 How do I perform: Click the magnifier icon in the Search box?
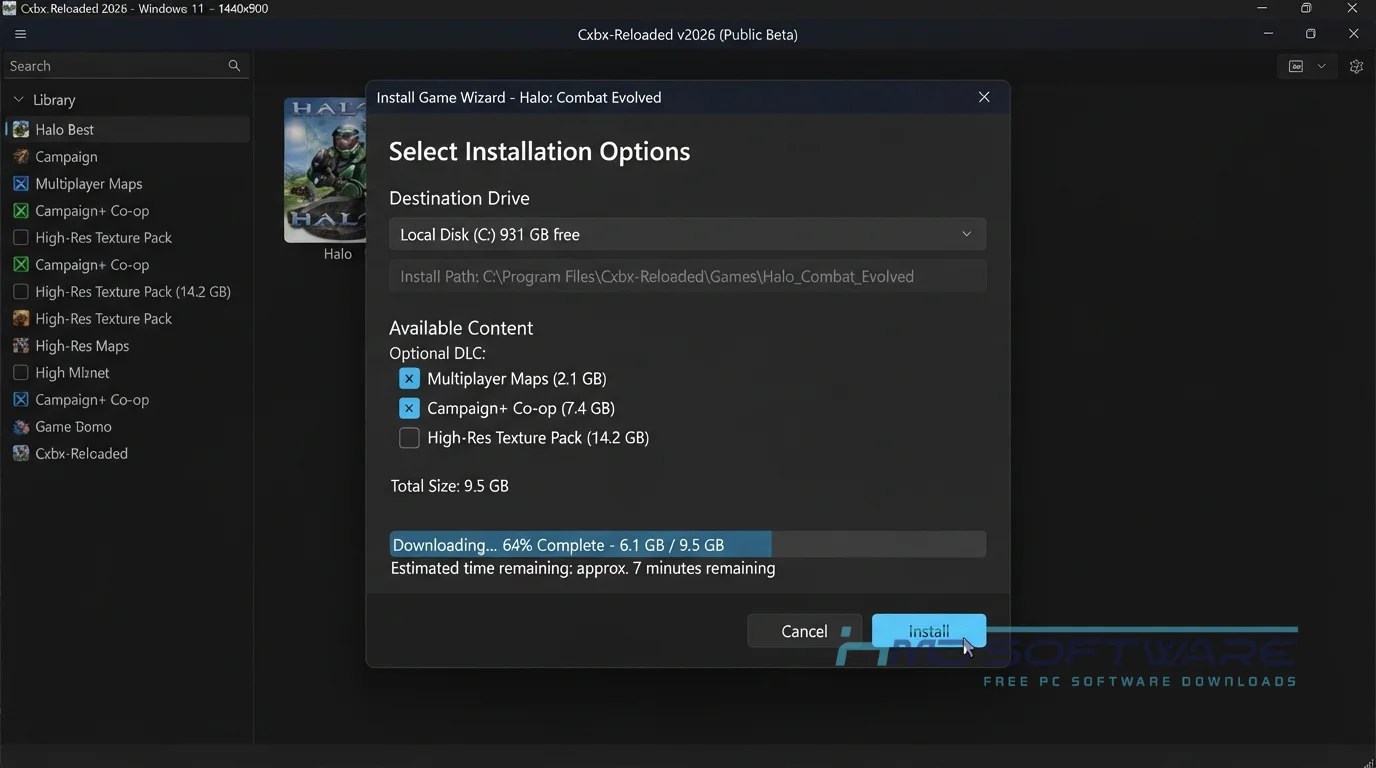pos(234,66)
